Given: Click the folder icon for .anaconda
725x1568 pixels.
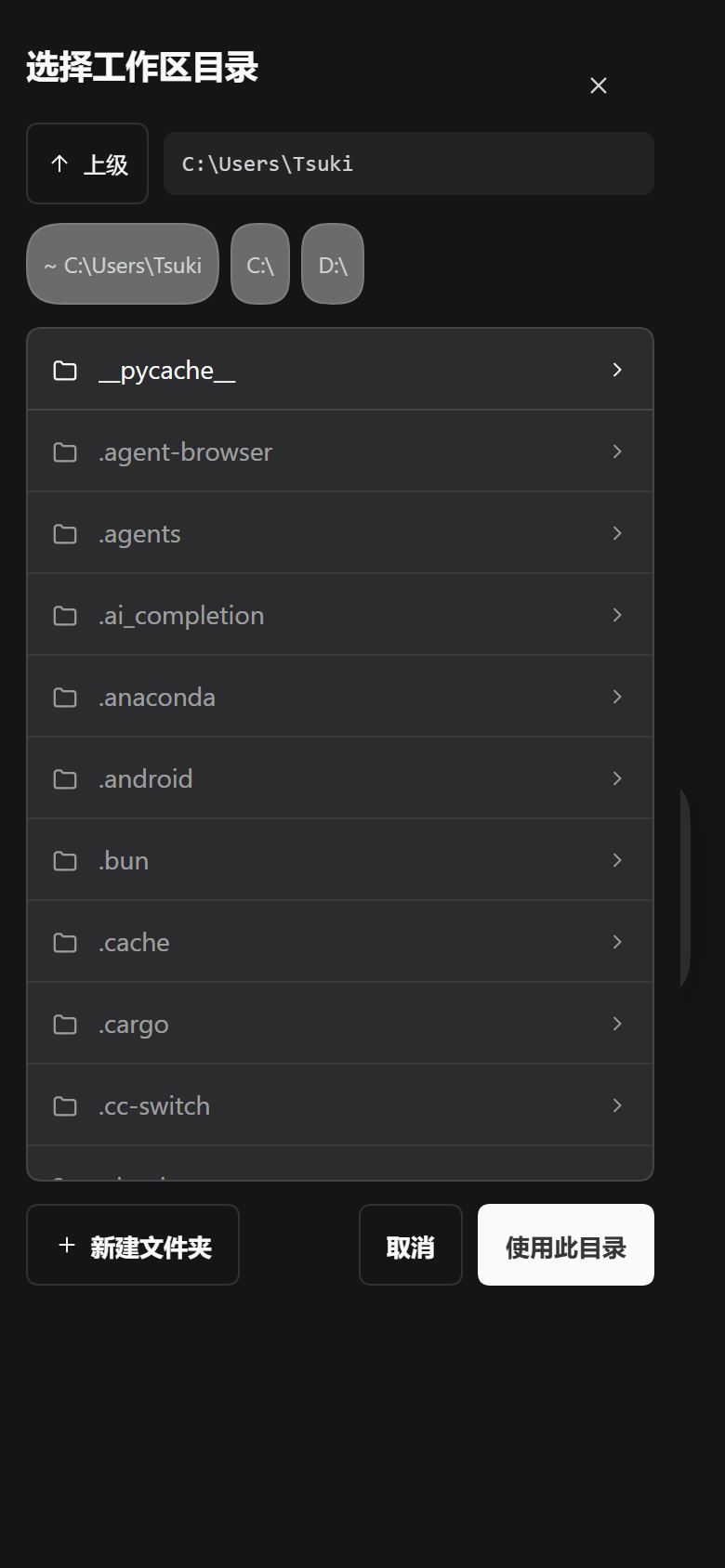Looking at the screenshot, I should (x=65, y=698).
